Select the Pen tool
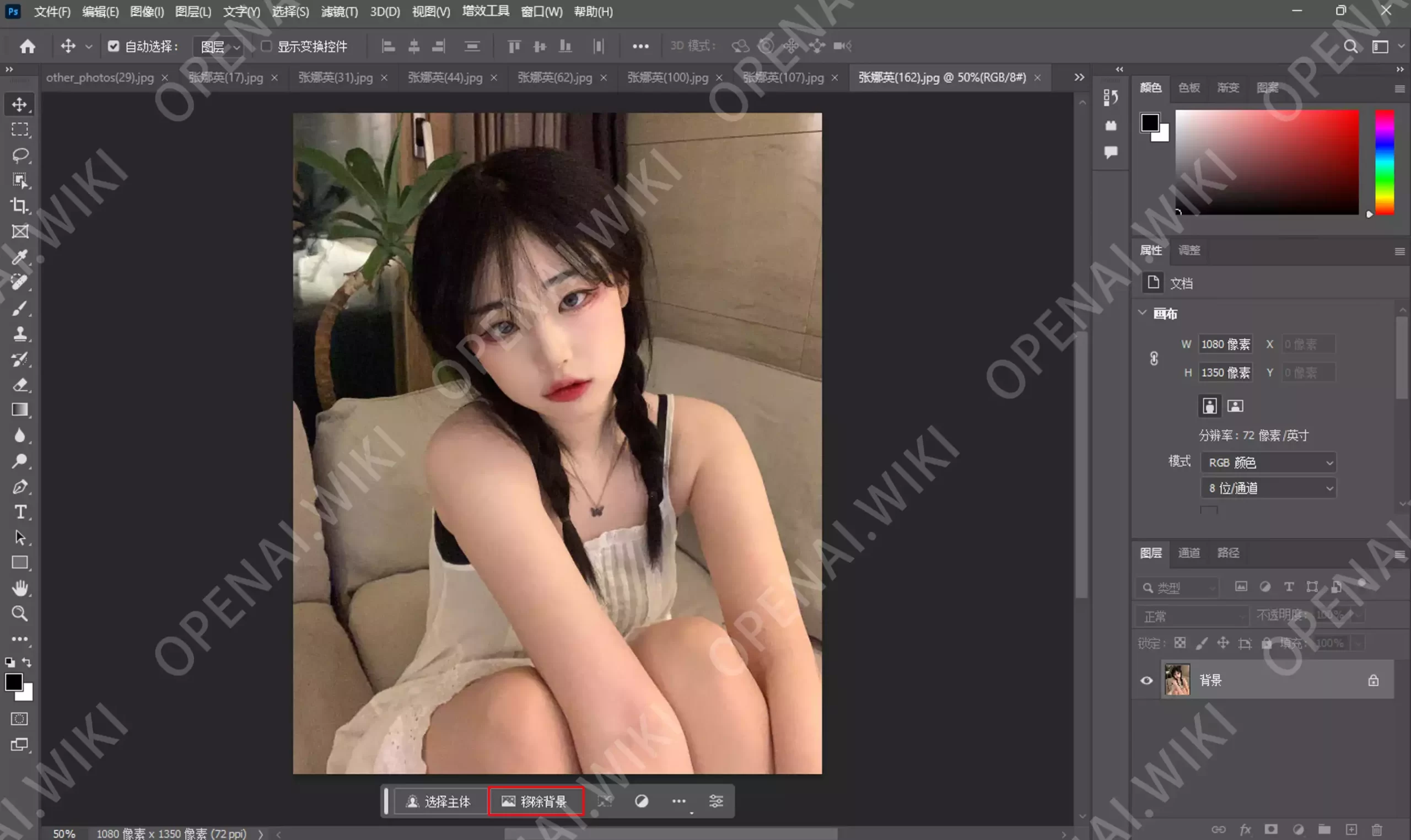The width and height of the screenshot is (1411, 840). (x=20, y=487)
